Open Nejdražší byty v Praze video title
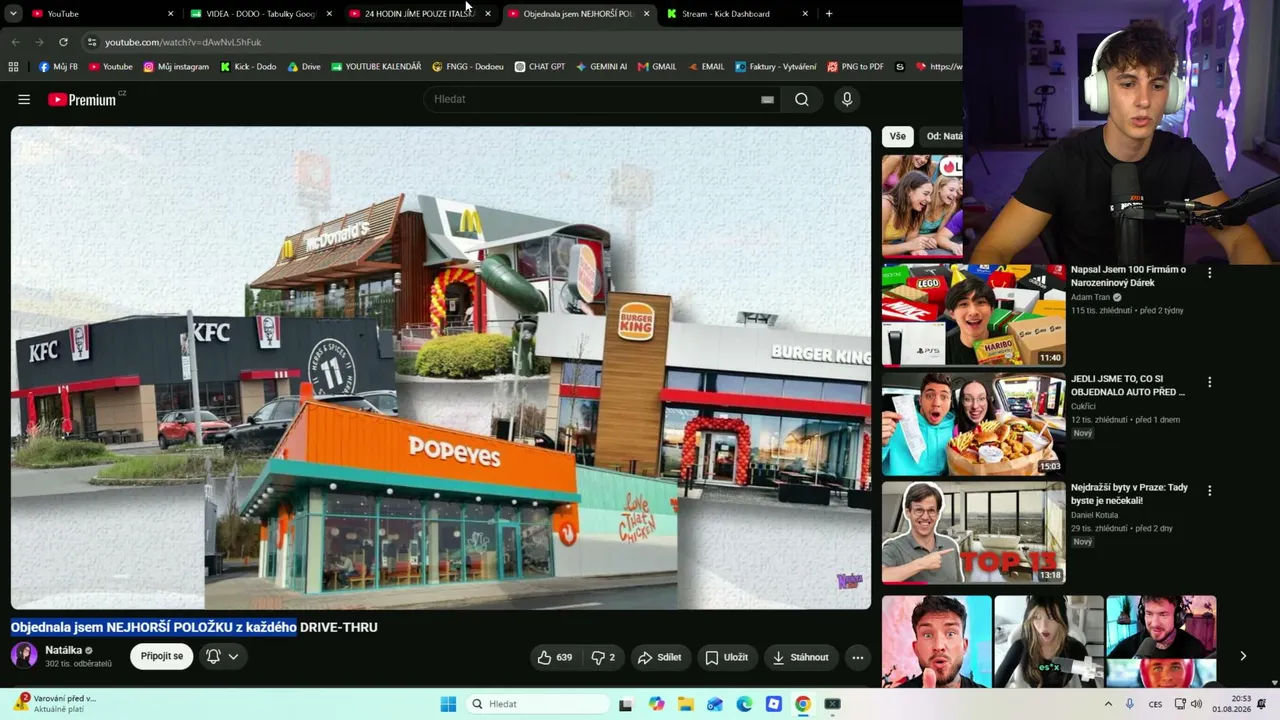The image size is (1280, 720). 1129,494
